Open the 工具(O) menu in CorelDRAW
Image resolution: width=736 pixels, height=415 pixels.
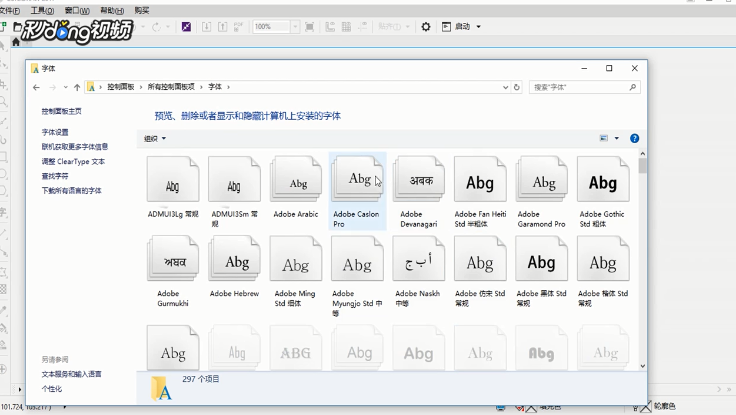[x=42, y=10]
